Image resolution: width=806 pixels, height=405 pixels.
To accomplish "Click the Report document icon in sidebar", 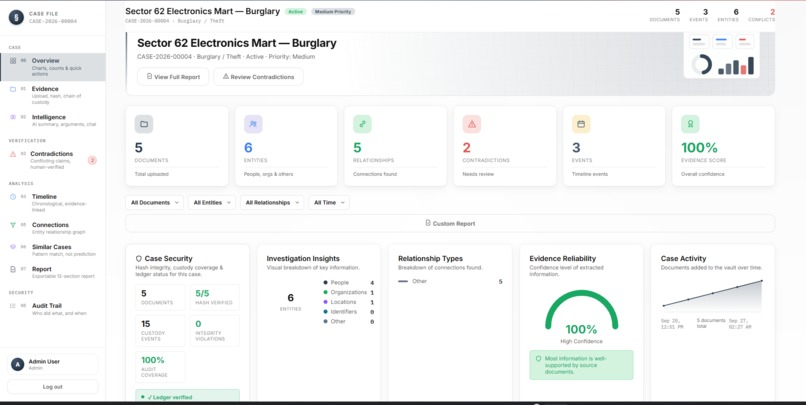I will (13, 269).
